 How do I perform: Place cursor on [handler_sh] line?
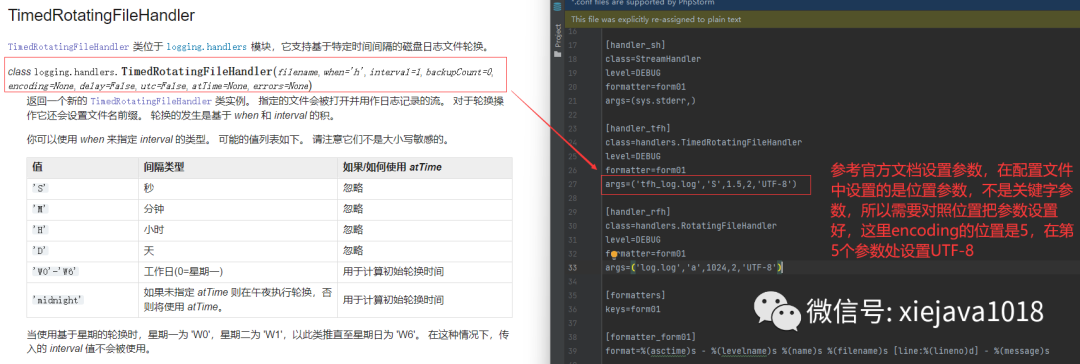click(x=635, y=46)
